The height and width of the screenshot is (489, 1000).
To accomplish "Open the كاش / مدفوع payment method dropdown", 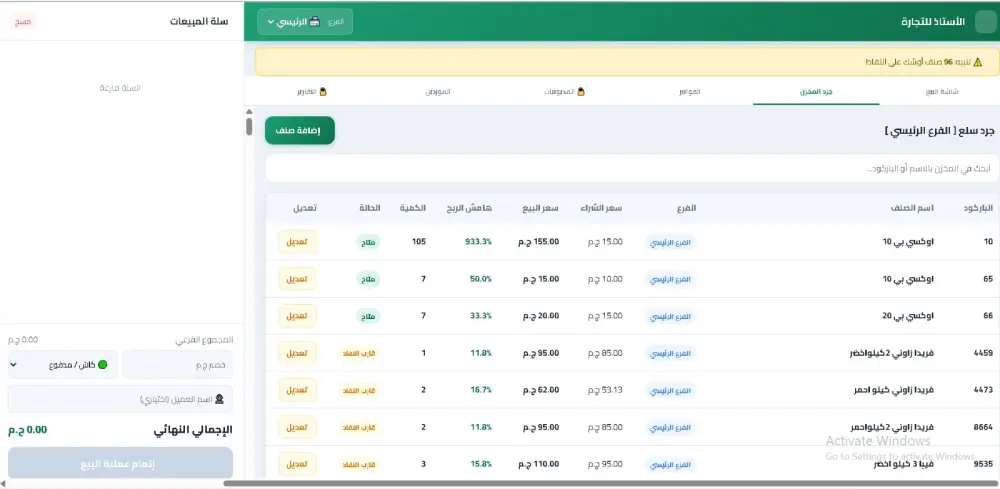I will click(62, 365).
